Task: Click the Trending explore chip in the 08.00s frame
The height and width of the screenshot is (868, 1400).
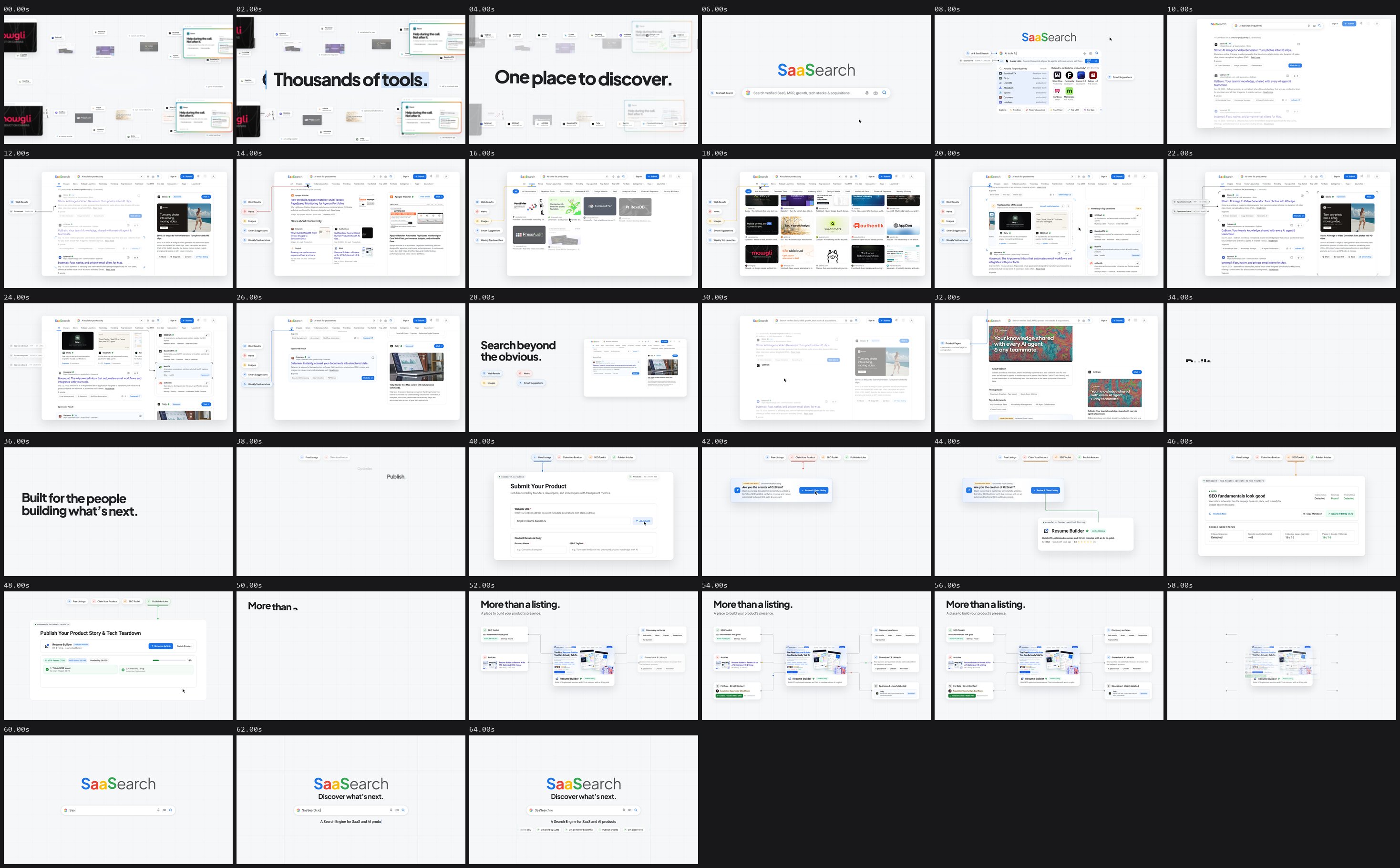Action: (x=1015, y=110)
